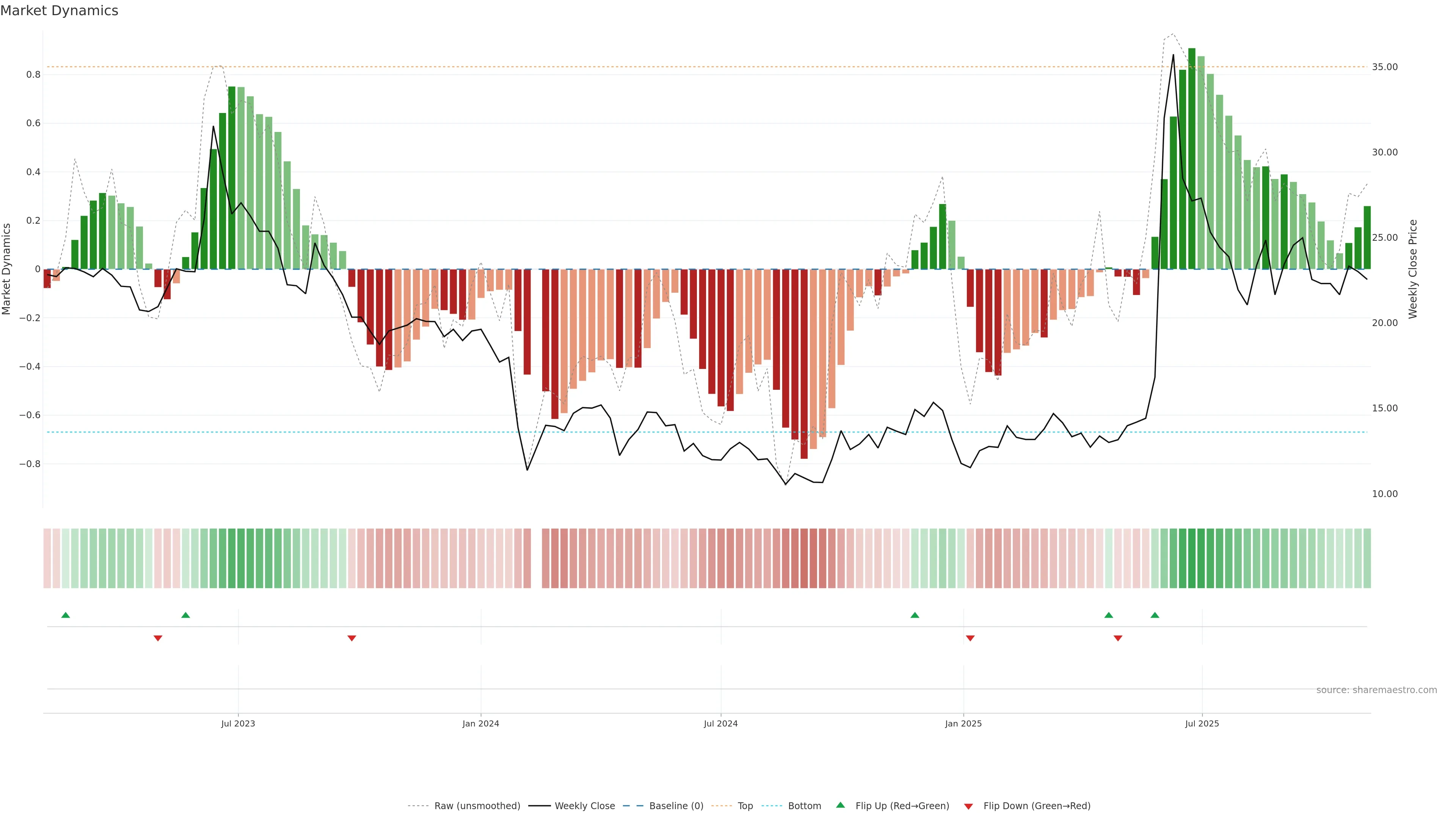Click the Flip Down red triangle legend icon

click(968, 806)
